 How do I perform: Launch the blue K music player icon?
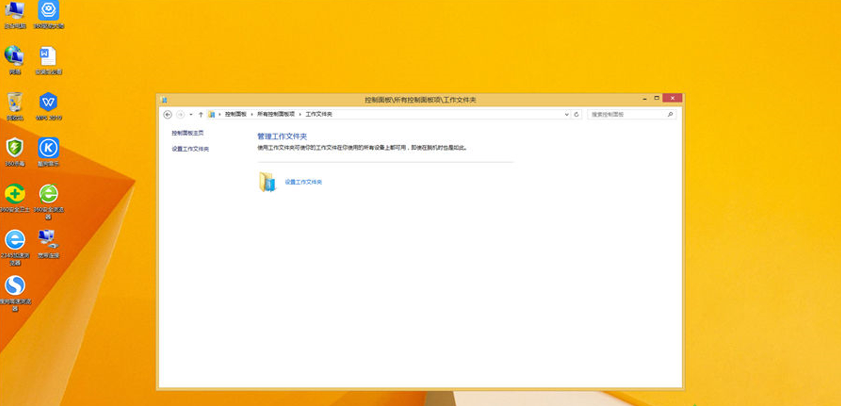click(x=48, y=149)
